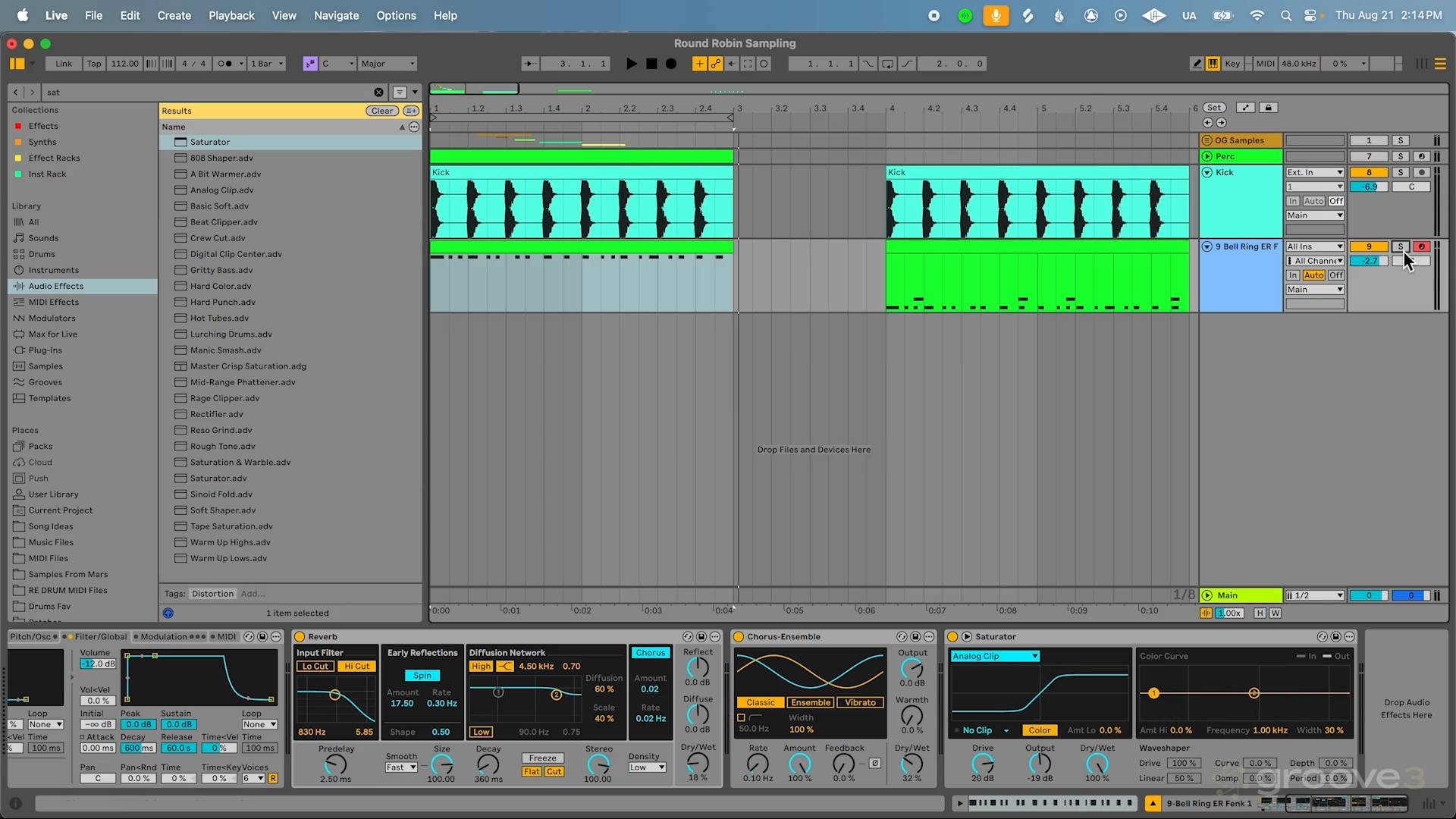Disarm recording on the 9 Bell Ring track
This screenshot has height=819, width=1456.
tap(1422, 246)
